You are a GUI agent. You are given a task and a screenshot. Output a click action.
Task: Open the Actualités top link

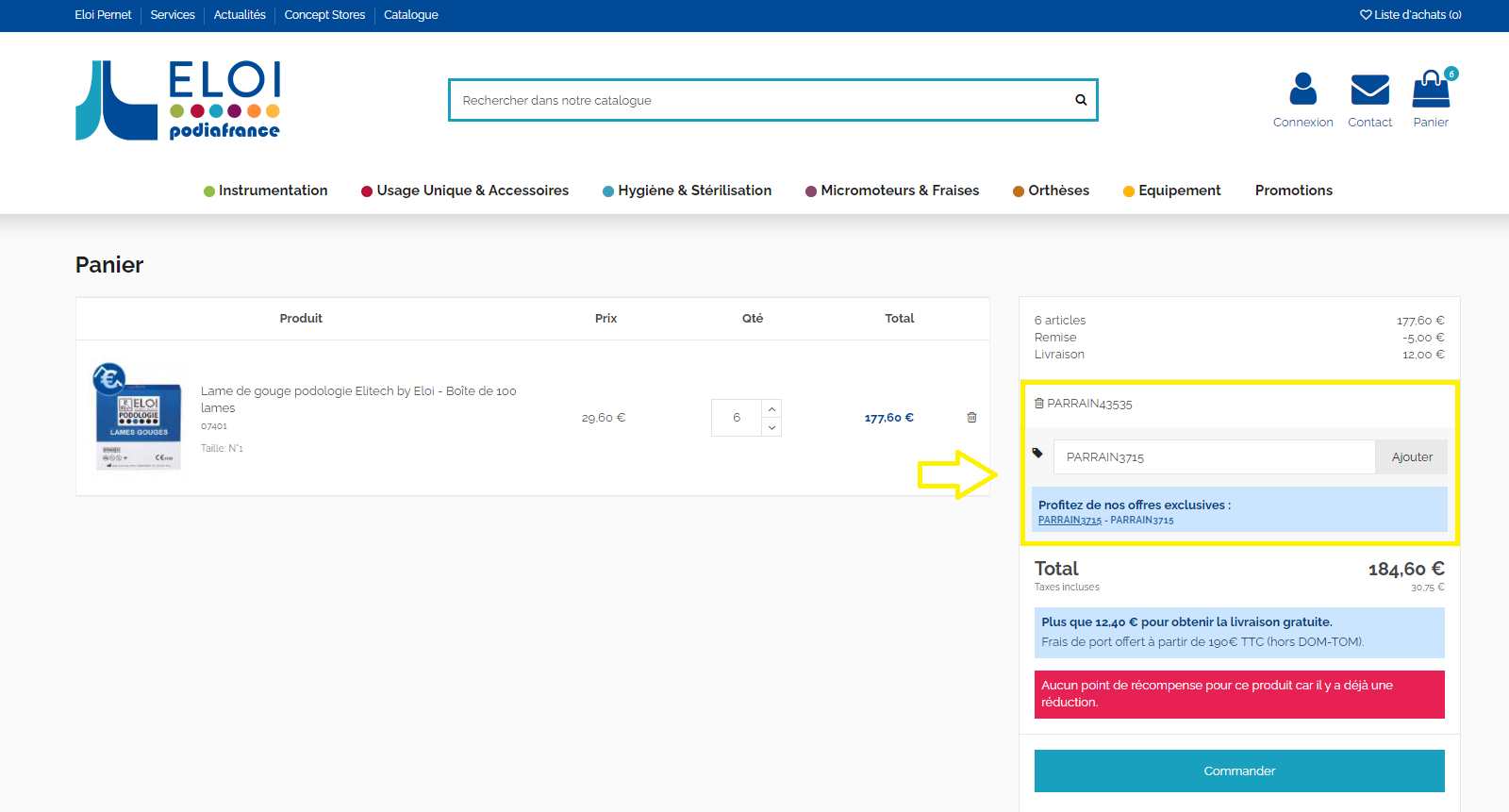tap(240, 14)
